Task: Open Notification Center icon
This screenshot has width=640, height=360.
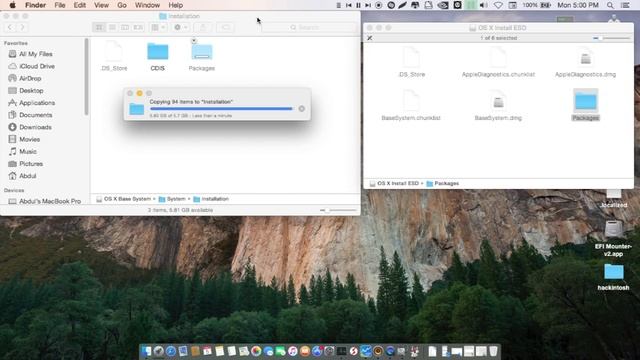Action: click(625, 5)
